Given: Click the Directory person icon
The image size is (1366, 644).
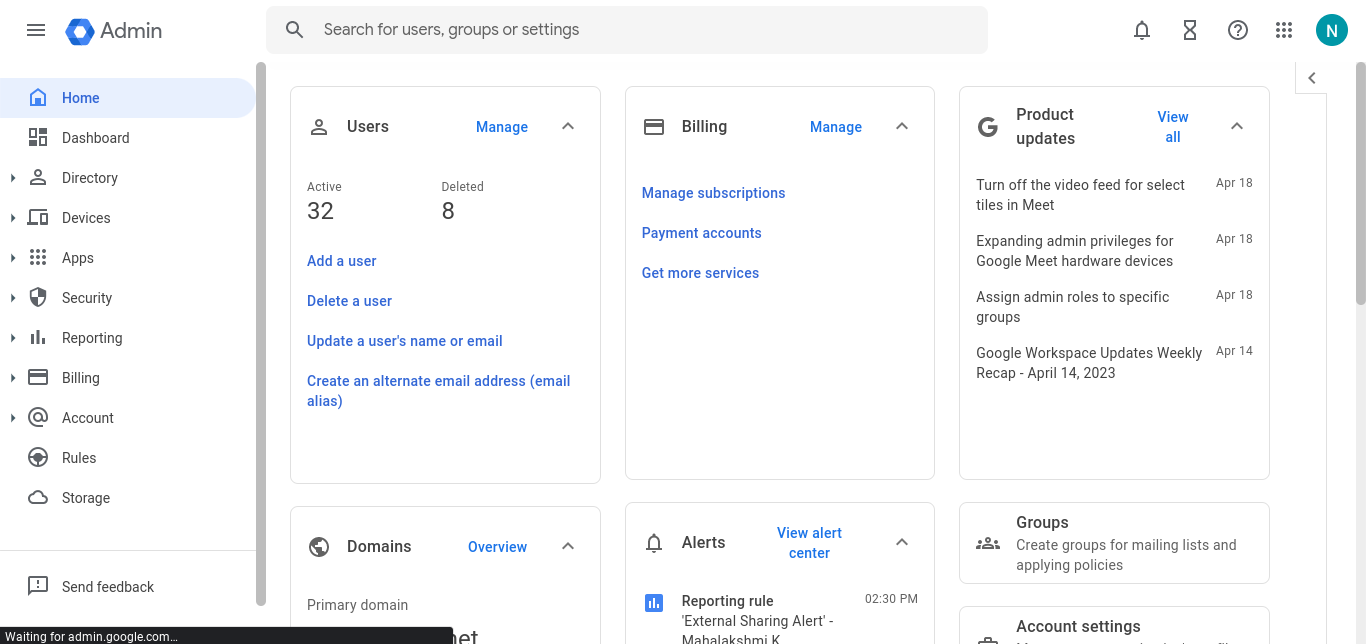Looking at the screenshot, I should click(38, 178).
